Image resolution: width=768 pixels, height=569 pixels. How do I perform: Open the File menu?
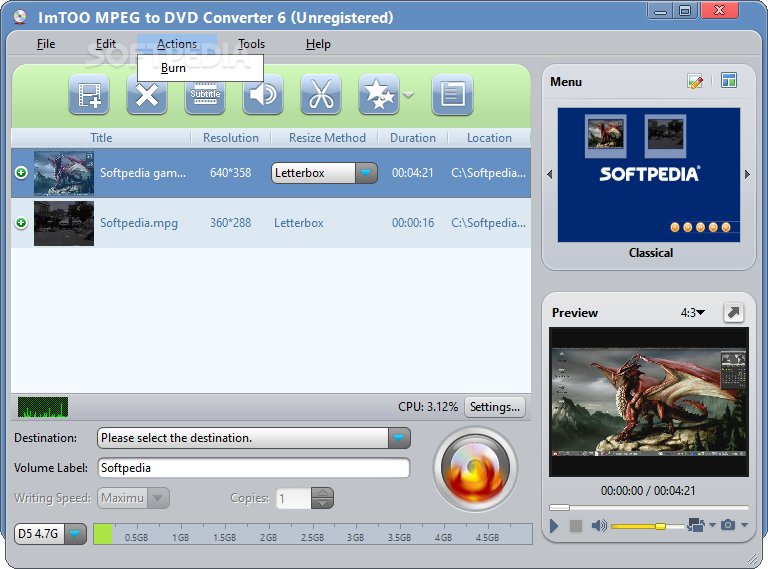coord(46,44)
